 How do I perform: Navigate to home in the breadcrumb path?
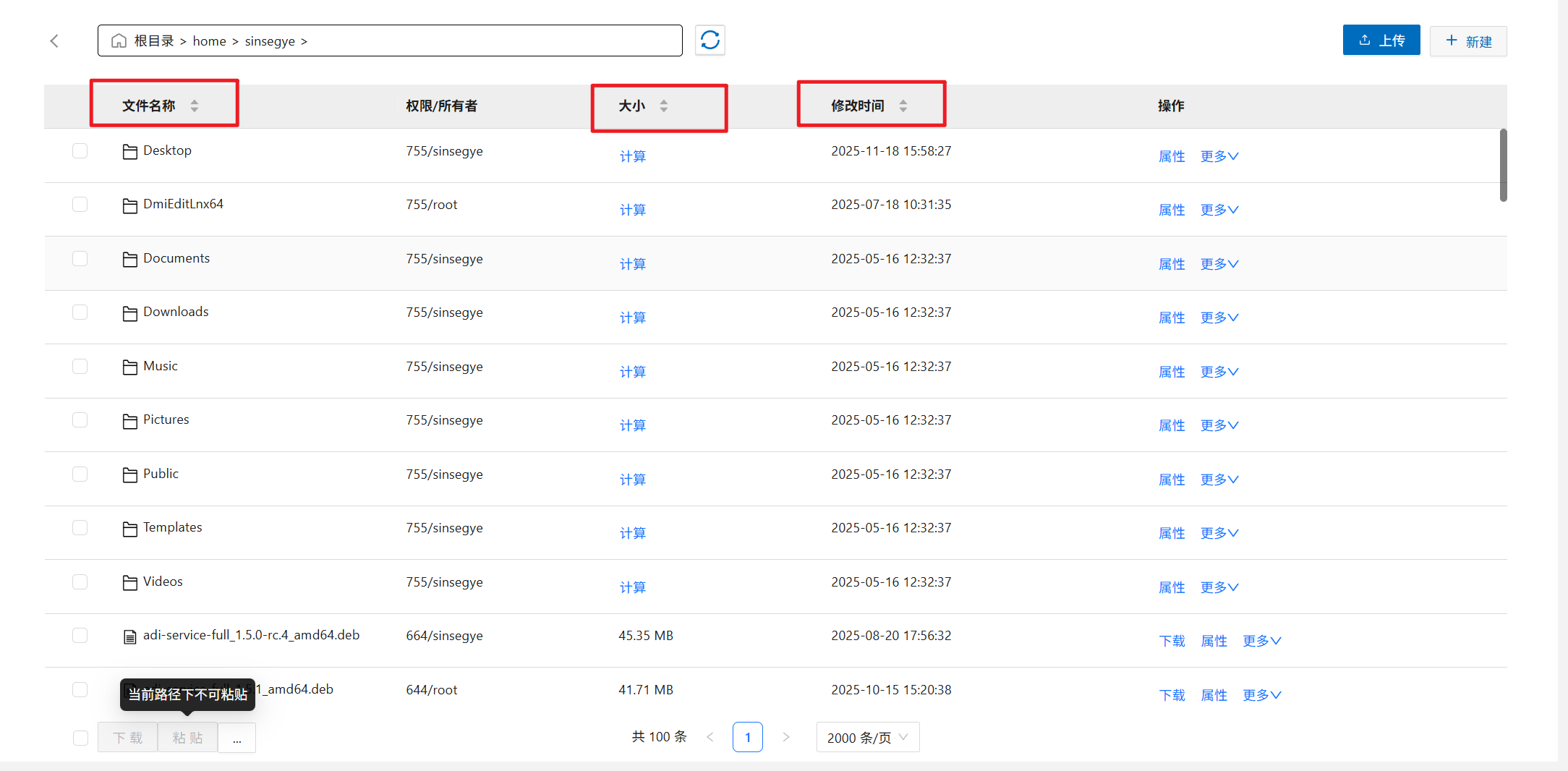(x=209, y=41)
